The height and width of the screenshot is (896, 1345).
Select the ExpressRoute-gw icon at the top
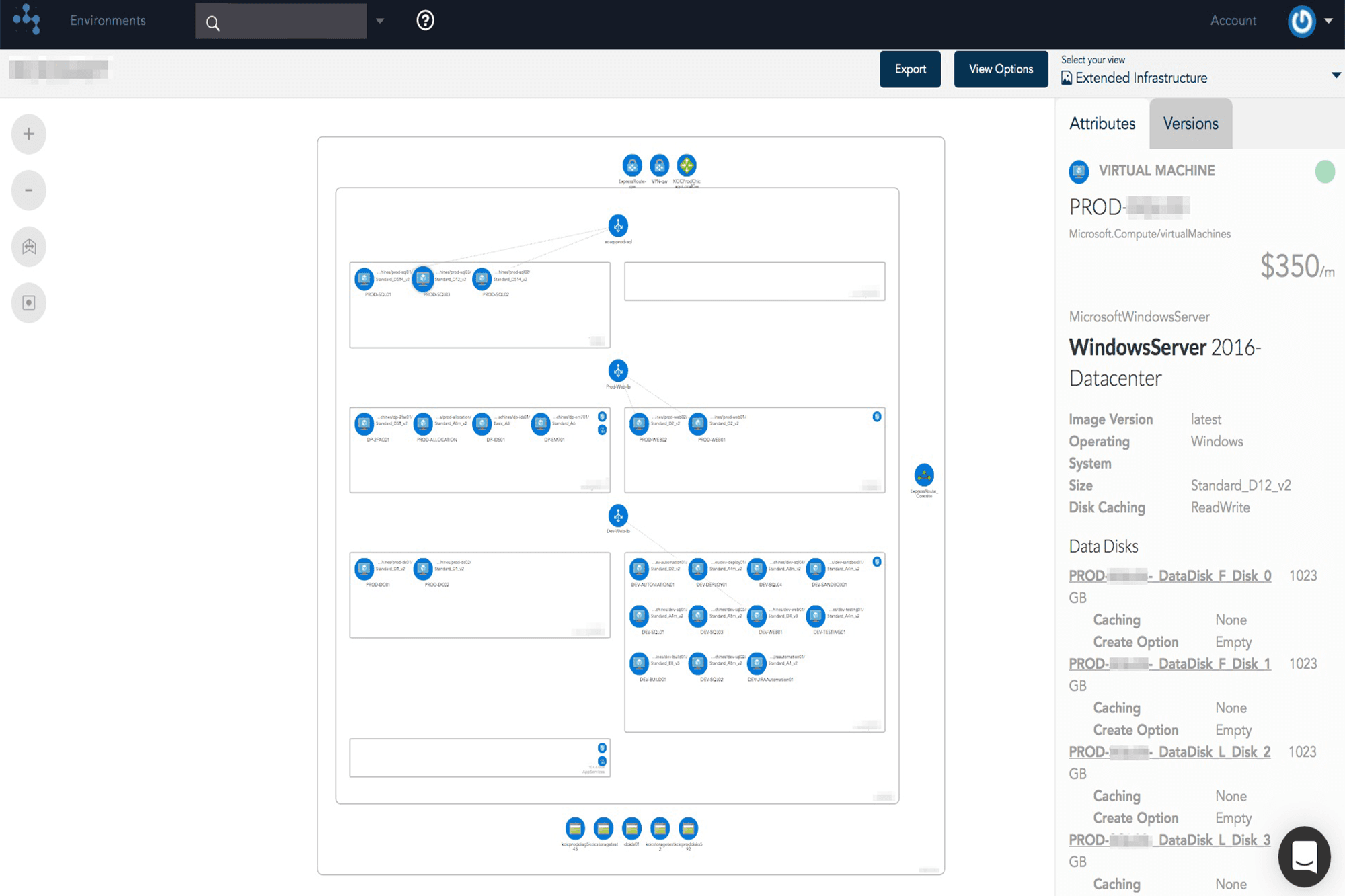631,166
